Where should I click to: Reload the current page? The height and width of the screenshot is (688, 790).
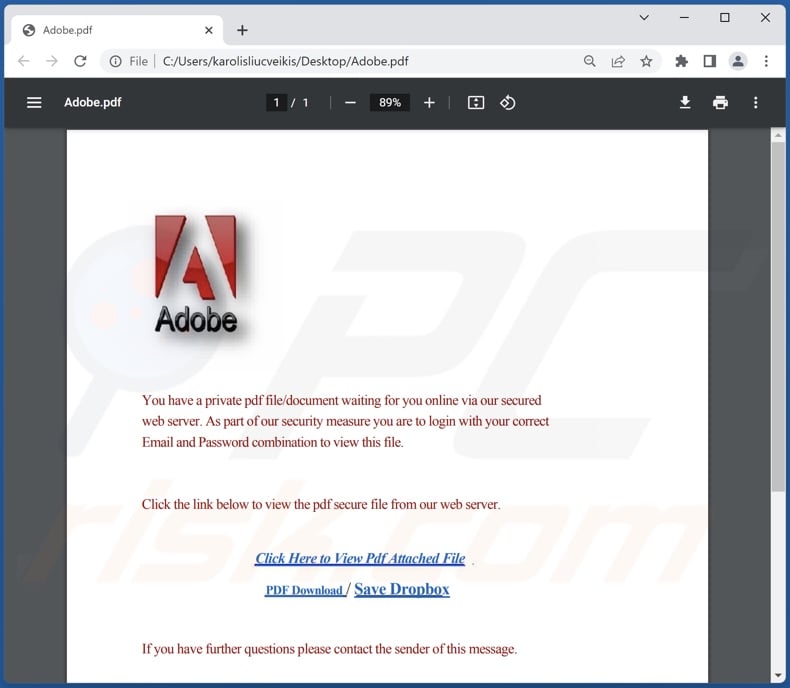pyautogui.click(x=80, y=61)
